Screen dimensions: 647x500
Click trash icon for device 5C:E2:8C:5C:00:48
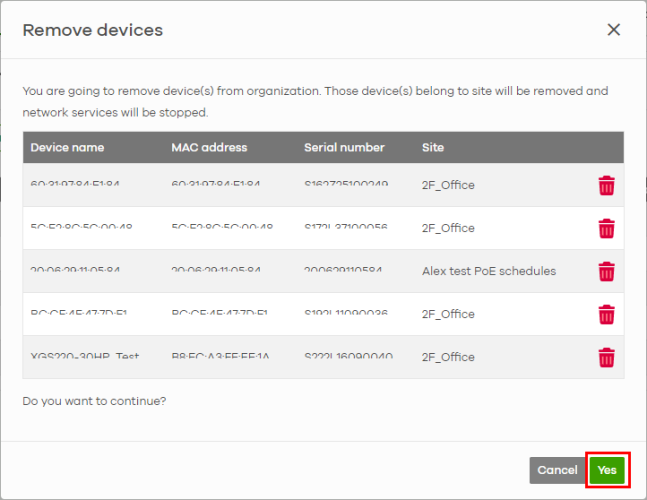point(606,228)
